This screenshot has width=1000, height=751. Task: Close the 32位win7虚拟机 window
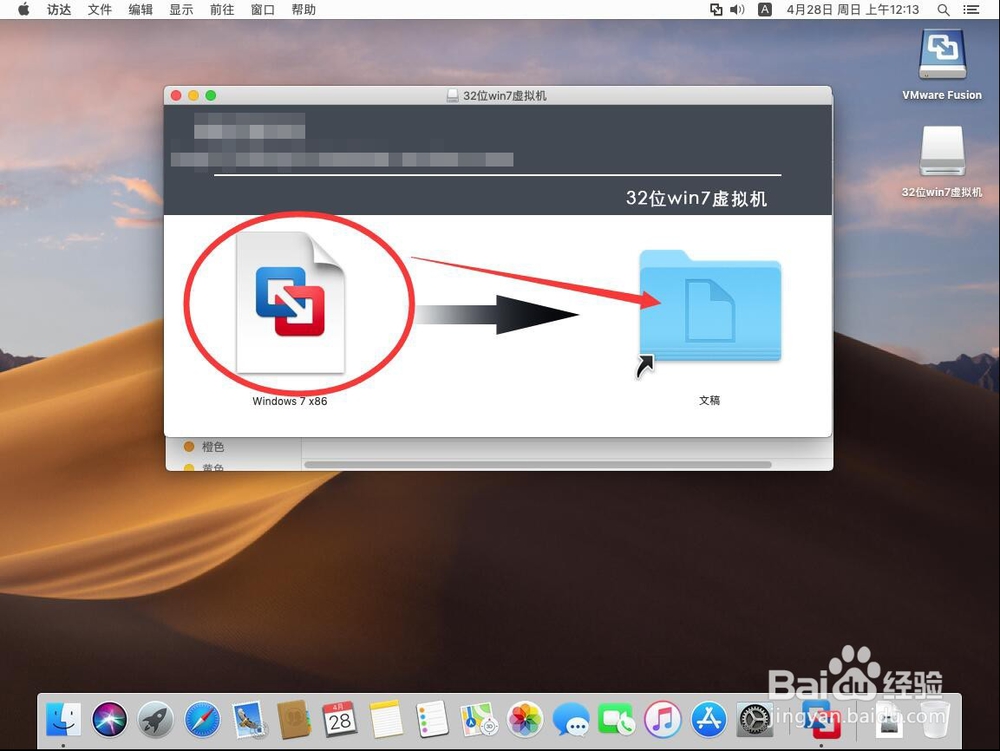(176, 95)
